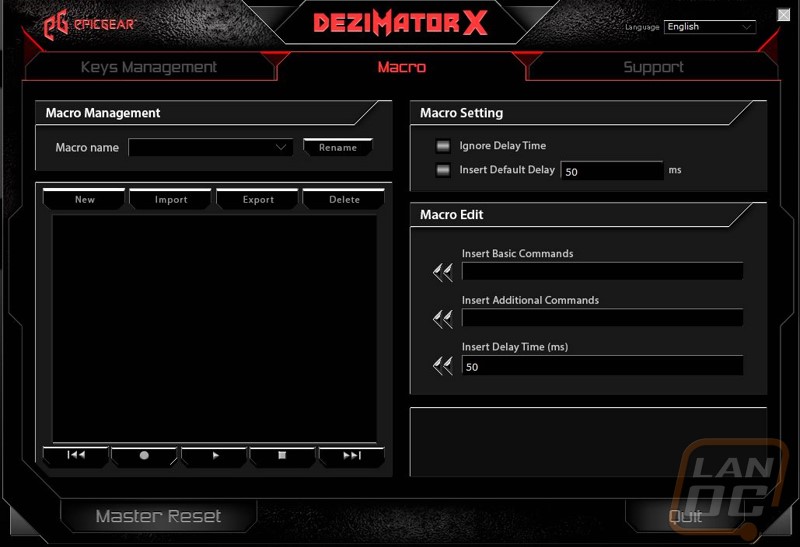Open the Support tab
The width and height of the screenshot is (800, 547).
[653, 67]
